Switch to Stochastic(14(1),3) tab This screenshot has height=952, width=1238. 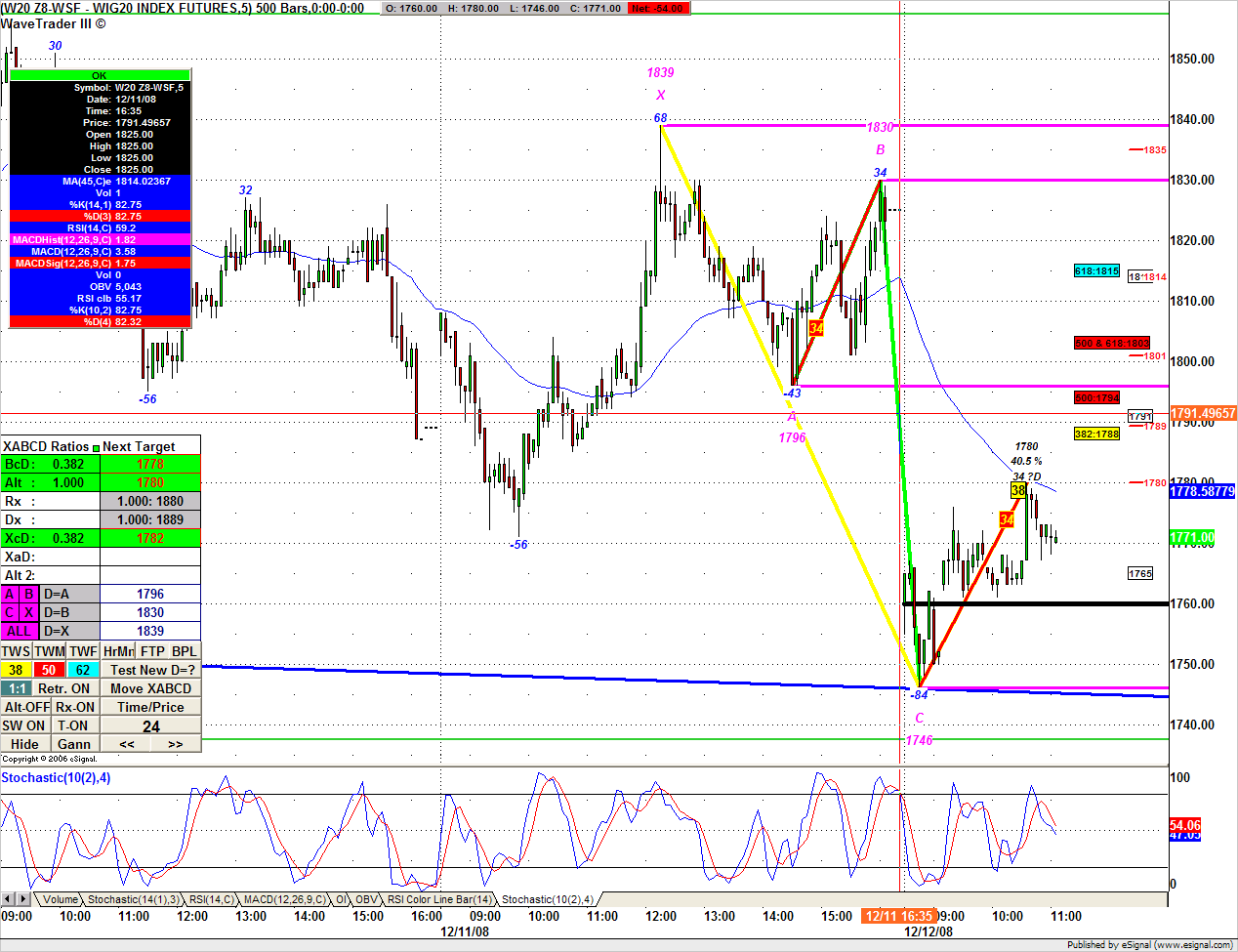pos(134,899)
